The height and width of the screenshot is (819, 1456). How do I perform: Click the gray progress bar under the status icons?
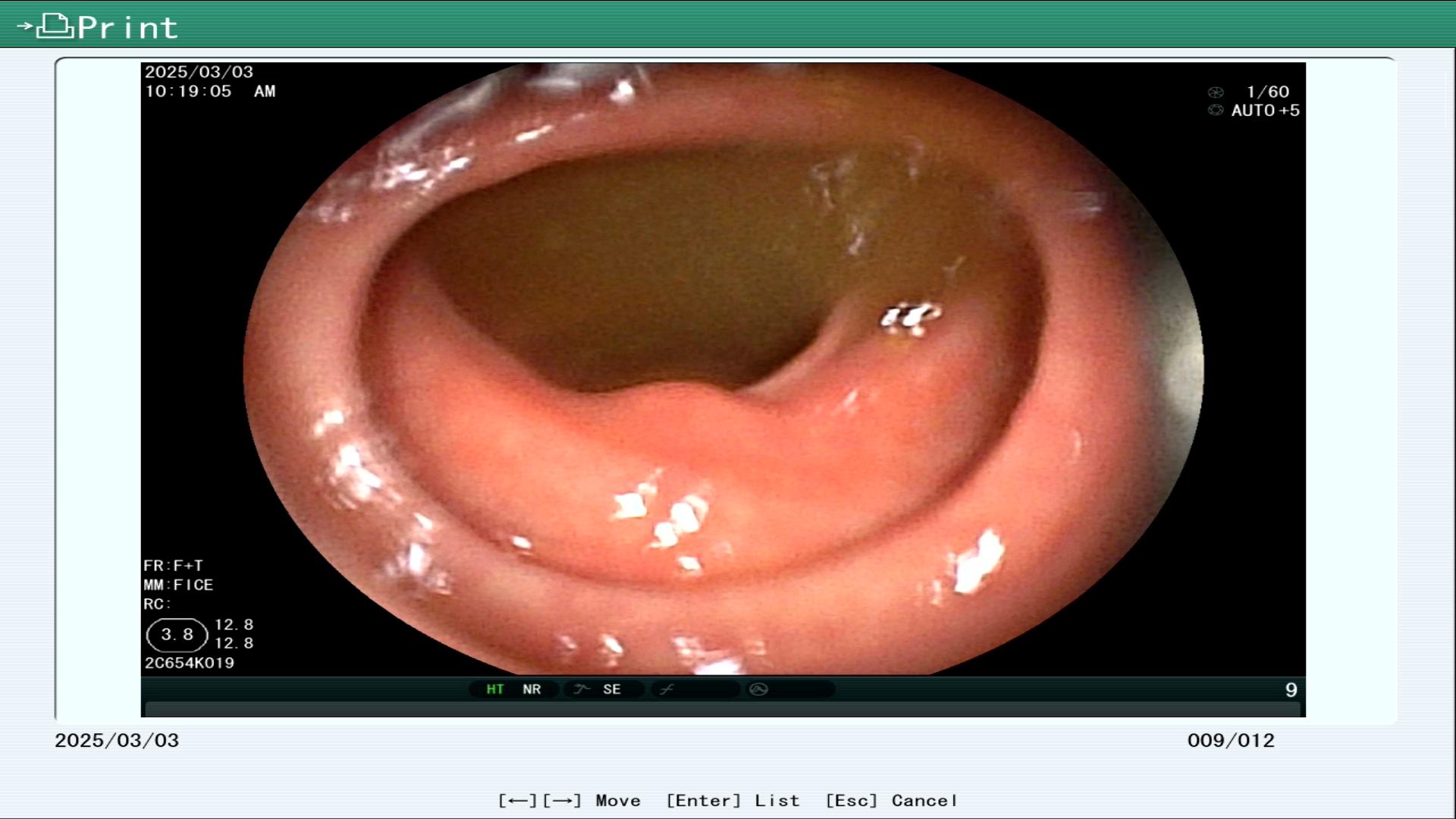[x=723, y=710]
